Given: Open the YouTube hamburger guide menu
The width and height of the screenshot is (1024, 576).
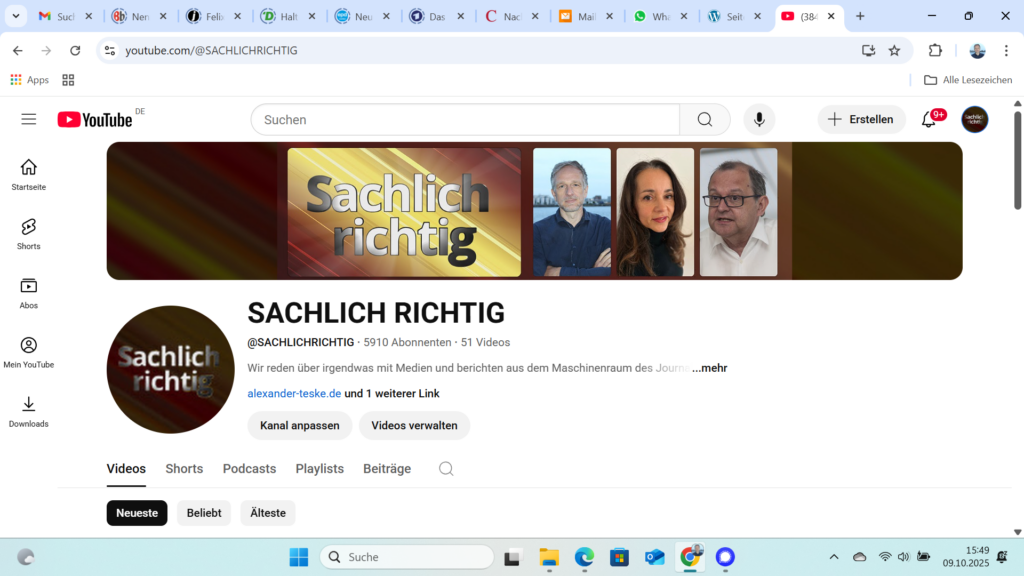Looking at the screenshot, I should [29, 119].
